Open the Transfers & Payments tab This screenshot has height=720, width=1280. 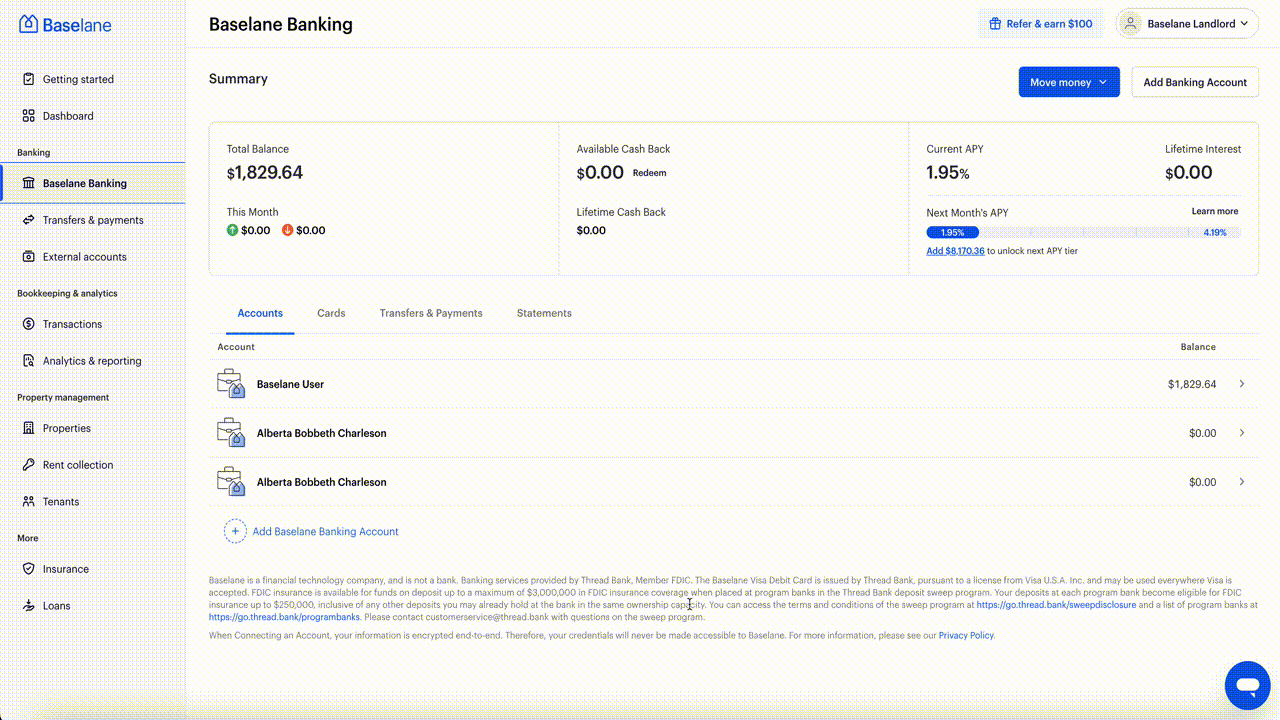pos(431,313)
